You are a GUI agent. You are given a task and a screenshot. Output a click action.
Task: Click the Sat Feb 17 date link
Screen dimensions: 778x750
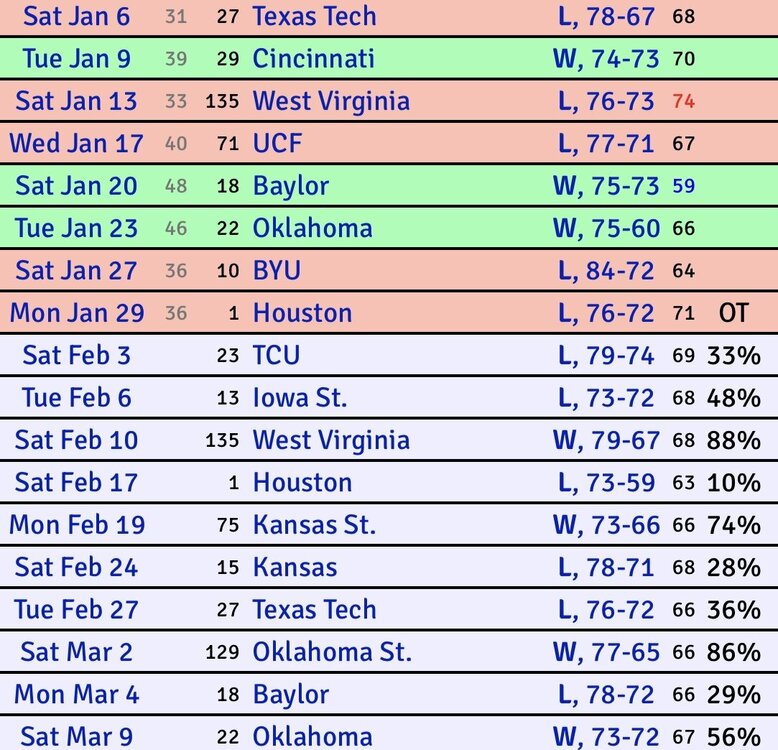(76, 483)
